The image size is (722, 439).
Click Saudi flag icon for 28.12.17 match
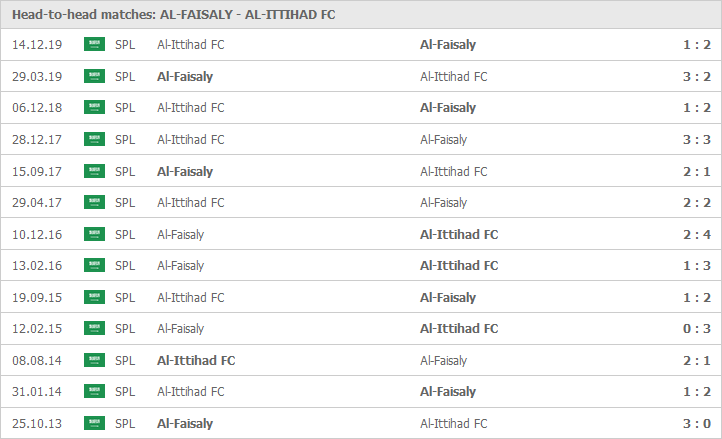coord(94,139)
